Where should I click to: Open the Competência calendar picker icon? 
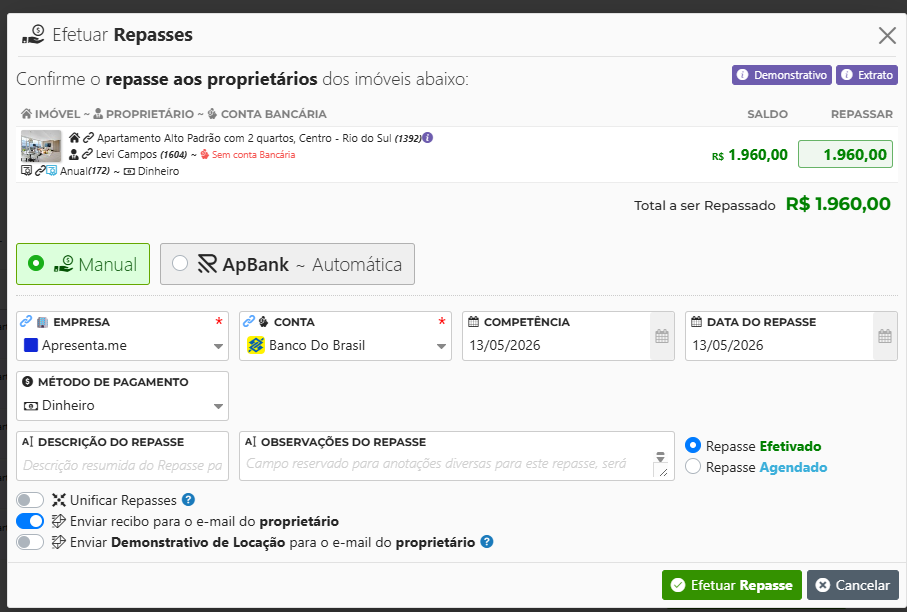pos(662,336)
